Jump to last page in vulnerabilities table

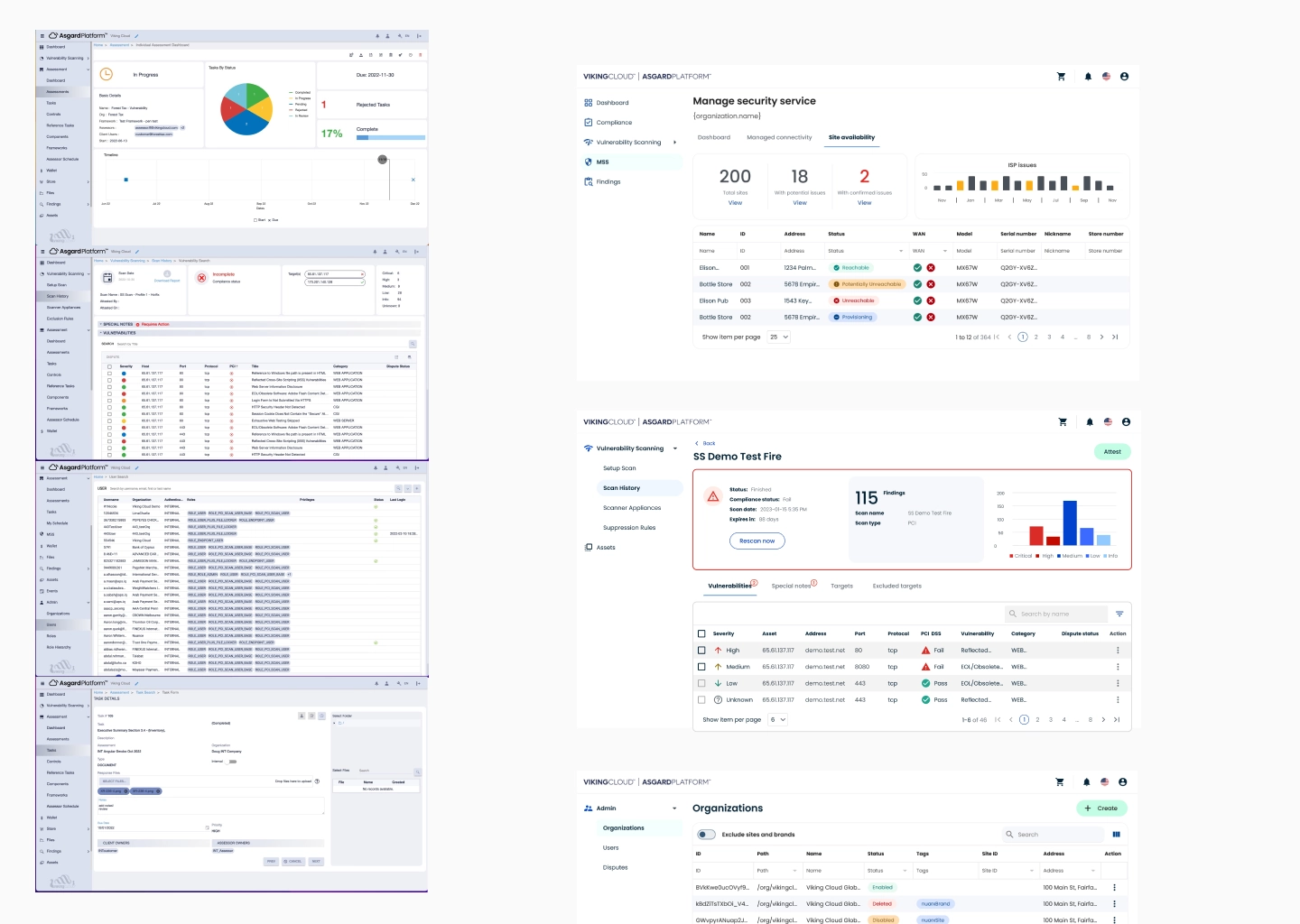(x=1117, y=719)
